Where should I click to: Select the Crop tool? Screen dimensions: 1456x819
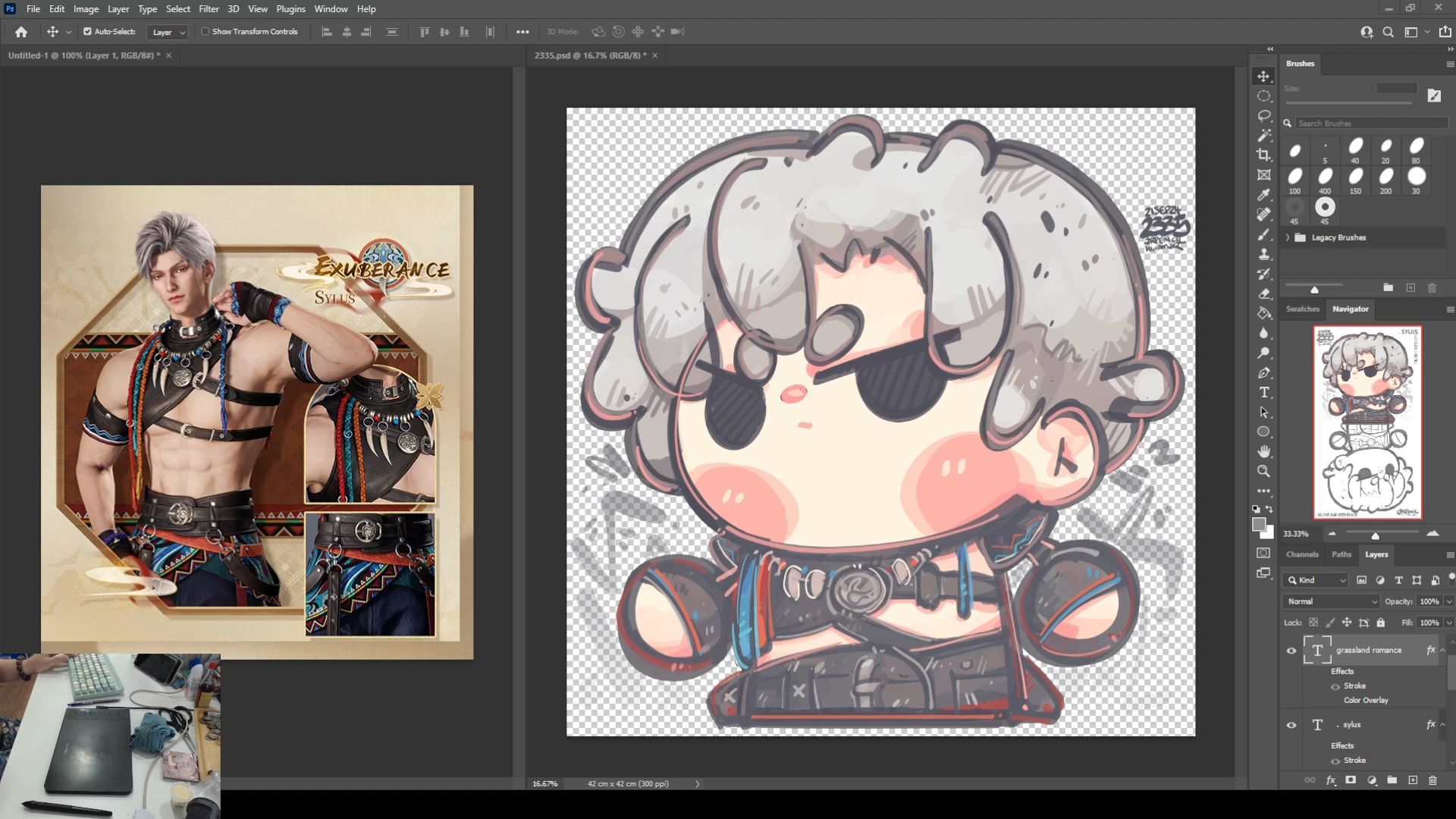pos(1263,155)
